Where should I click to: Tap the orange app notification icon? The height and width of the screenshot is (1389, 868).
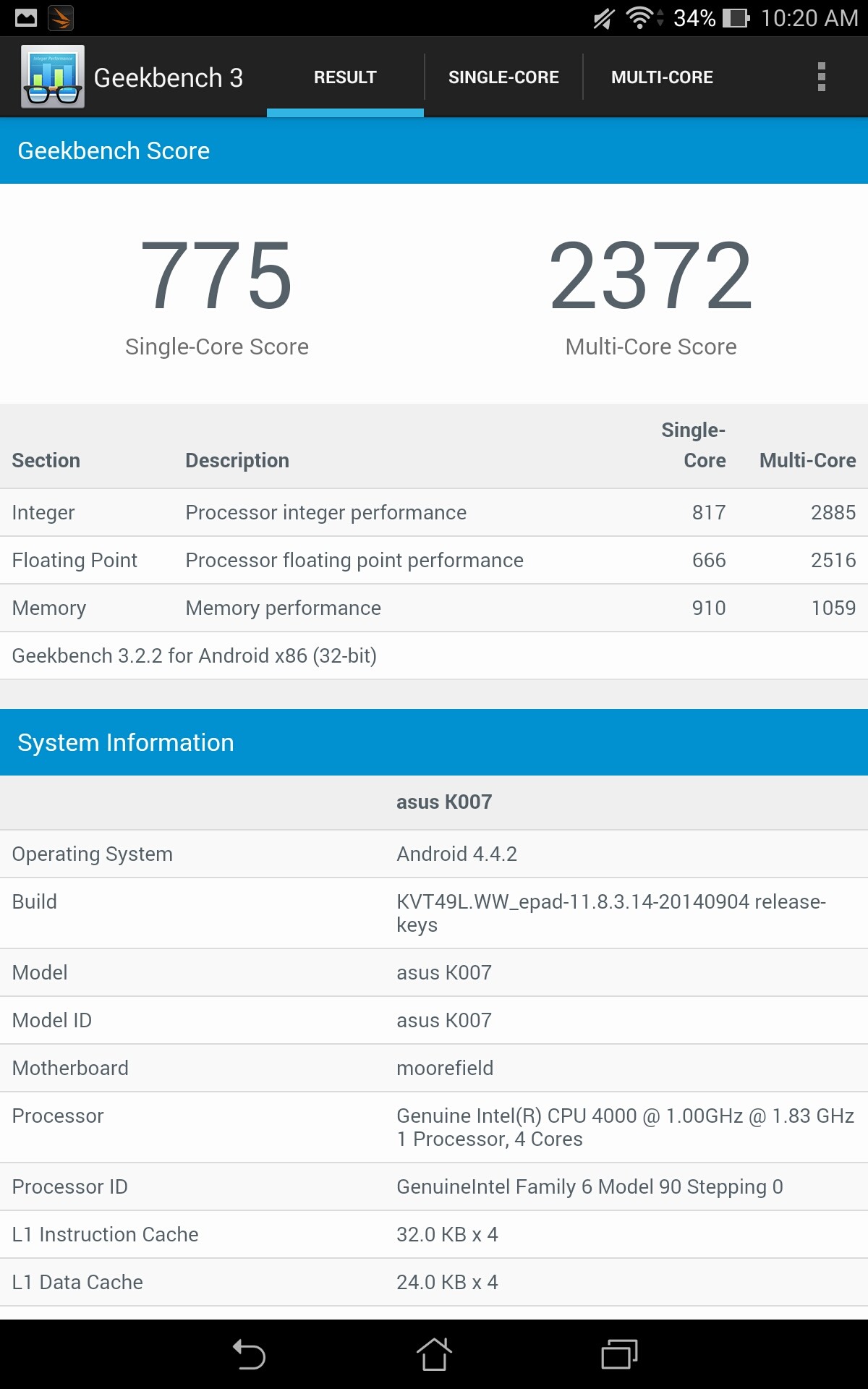61,18
